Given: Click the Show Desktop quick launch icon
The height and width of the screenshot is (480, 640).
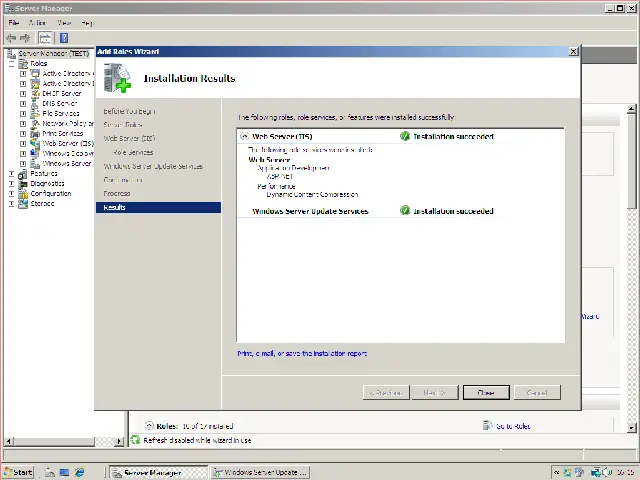Looking at the screenshot, I should pyautogui.click(x=64, y=472).
